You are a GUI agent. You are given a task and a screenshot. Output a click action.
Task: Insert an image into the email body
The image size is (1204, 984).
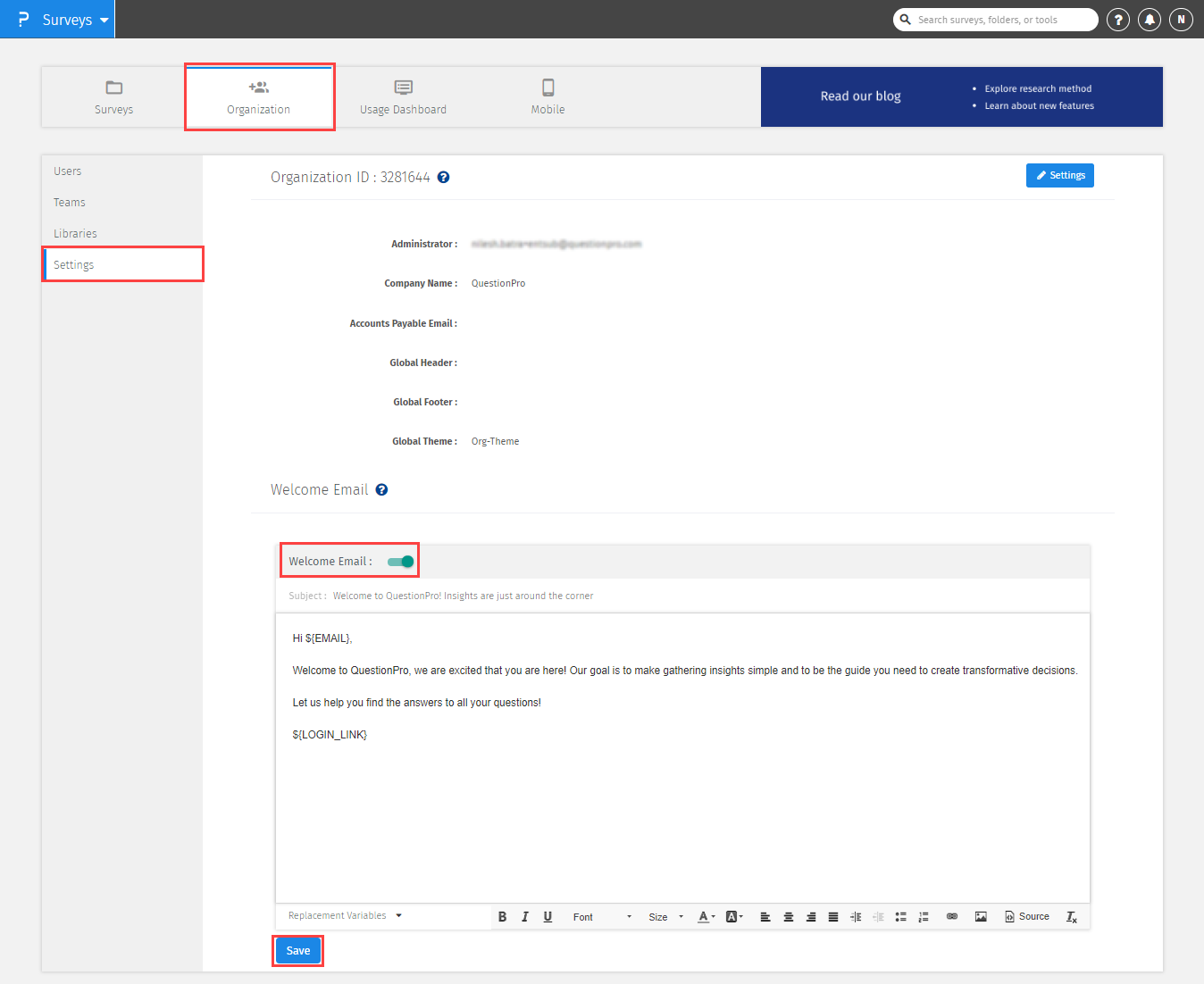point(981,916)
